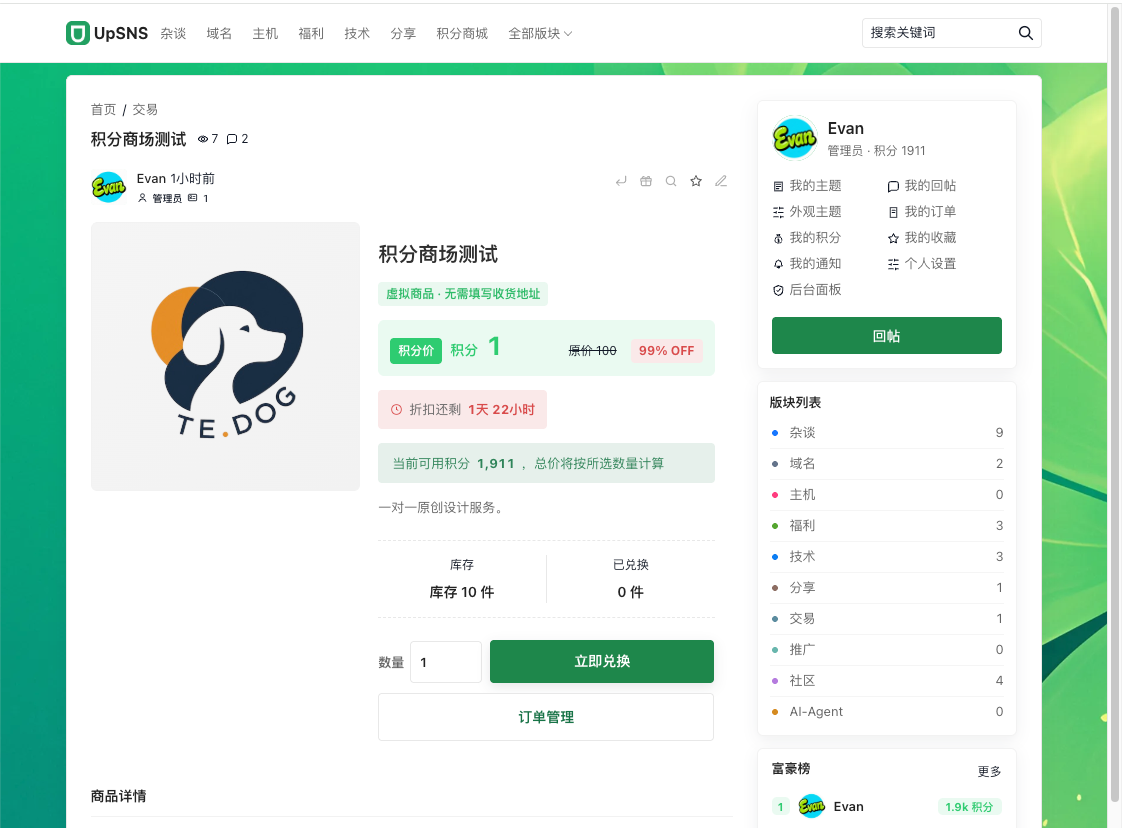Open the 分享 nav menu item
This screenshot has height=828, width=1122.
[x=403, y=34]
